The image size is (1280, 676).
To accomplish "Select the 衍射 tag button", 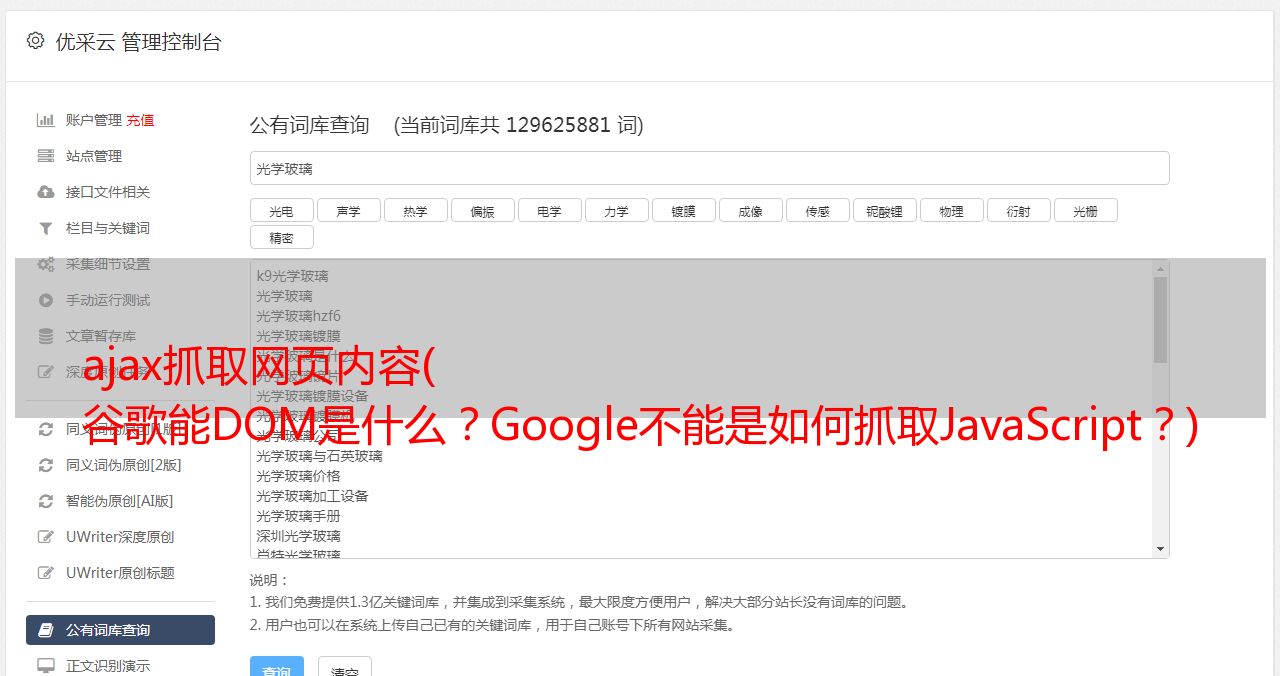I will (x=1018, y=210).
